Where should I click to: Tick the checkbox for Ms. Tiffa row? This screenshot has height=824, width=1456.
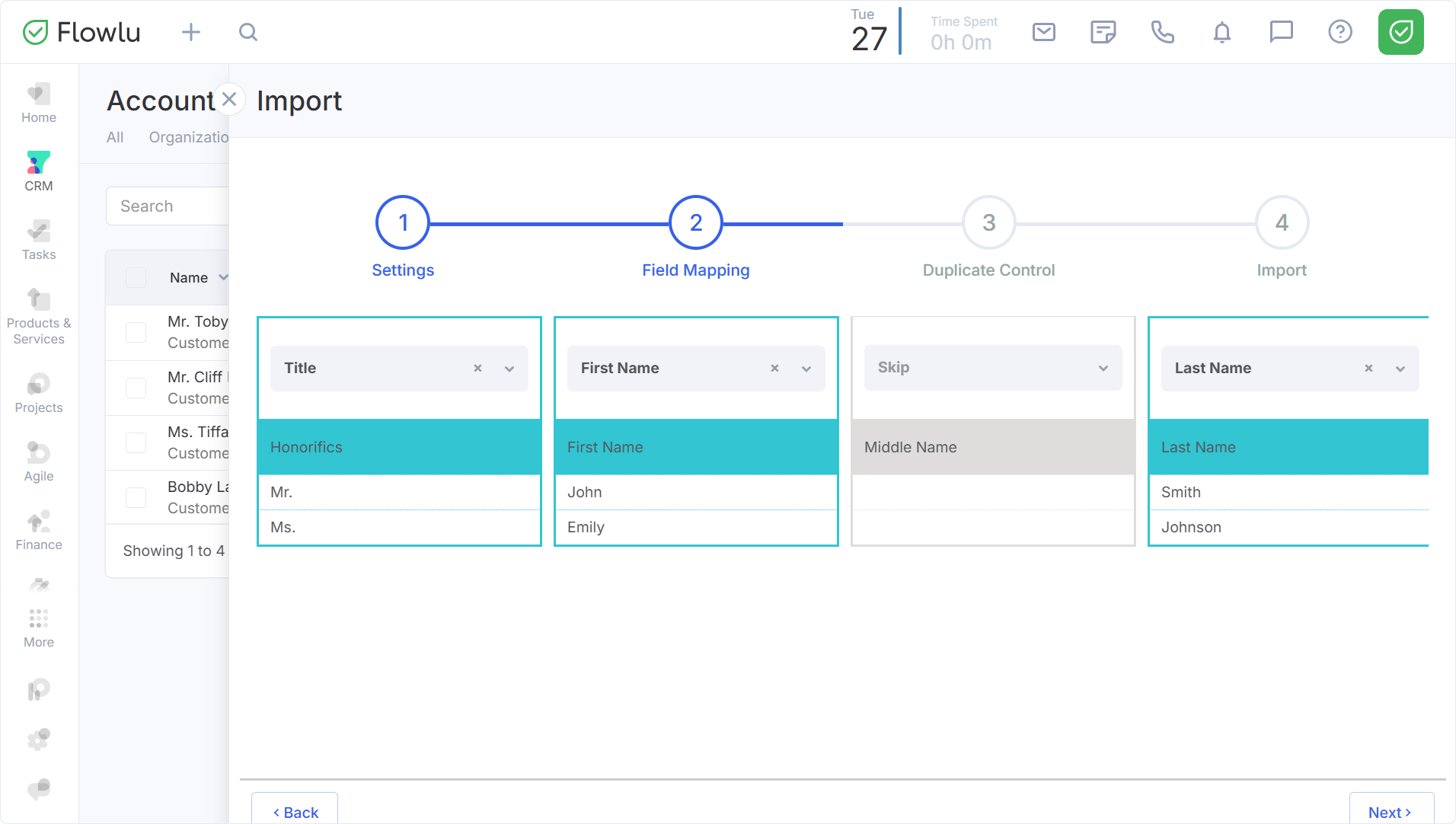tap(136, 442)
